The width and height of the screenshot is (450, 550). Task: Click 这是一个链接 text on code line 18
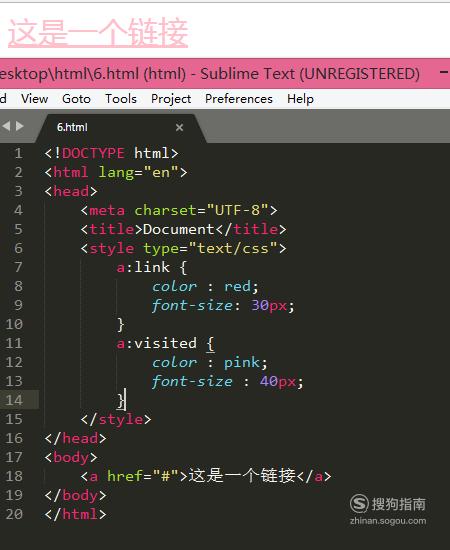[242, 476]
